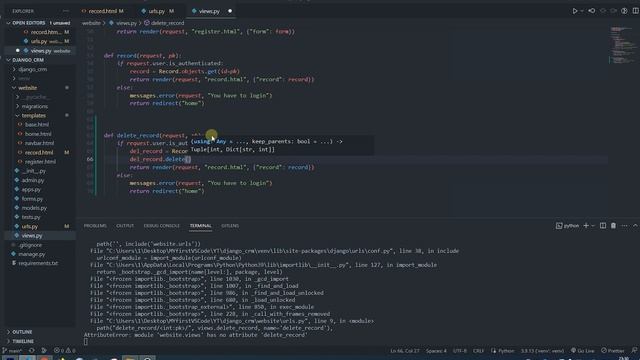Open errors and warnings count in status bar
This screenshot has height=360, width=640.
point(65,351)
